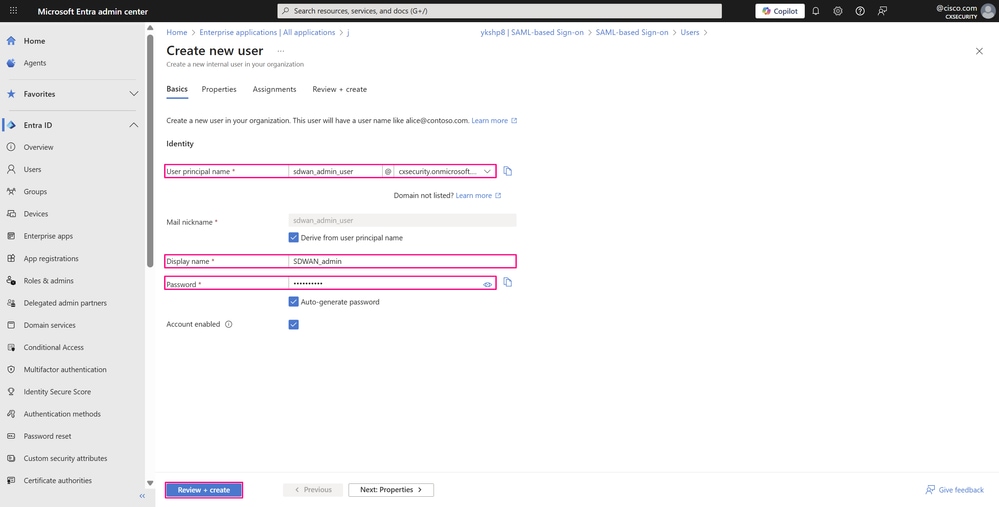Click the Password reset icon

point(11,436)
